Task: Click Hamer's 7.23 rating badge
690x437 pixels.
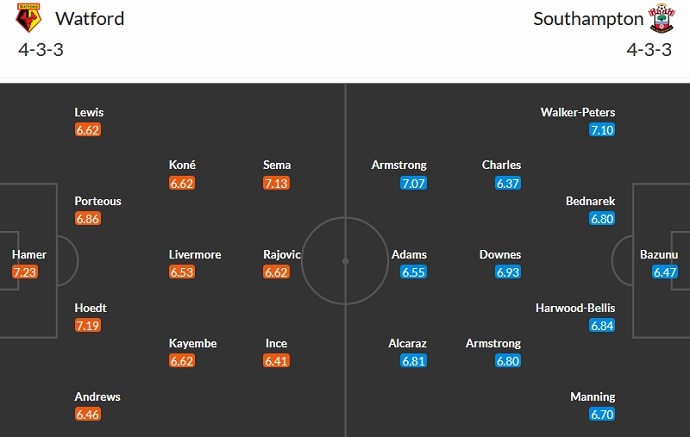Action: 25,272
